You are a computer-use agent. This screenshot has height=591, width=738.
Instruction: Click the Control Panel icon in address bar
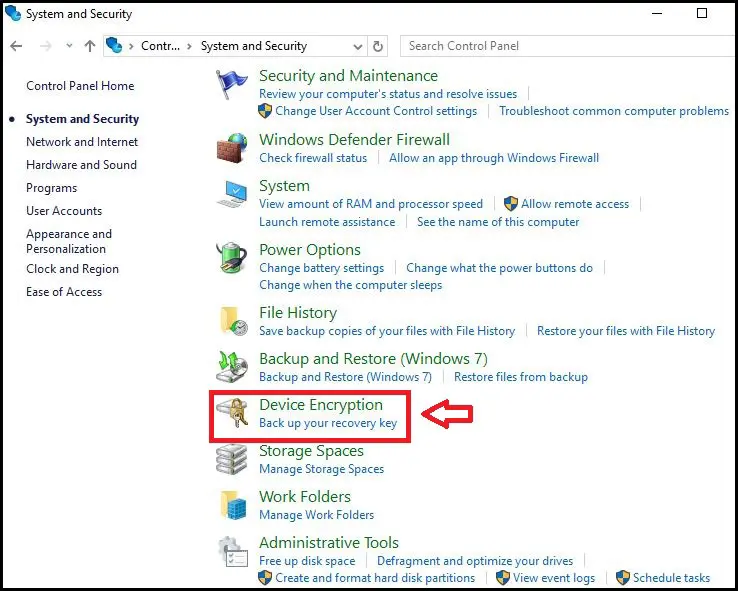click(x=114, y=46)
